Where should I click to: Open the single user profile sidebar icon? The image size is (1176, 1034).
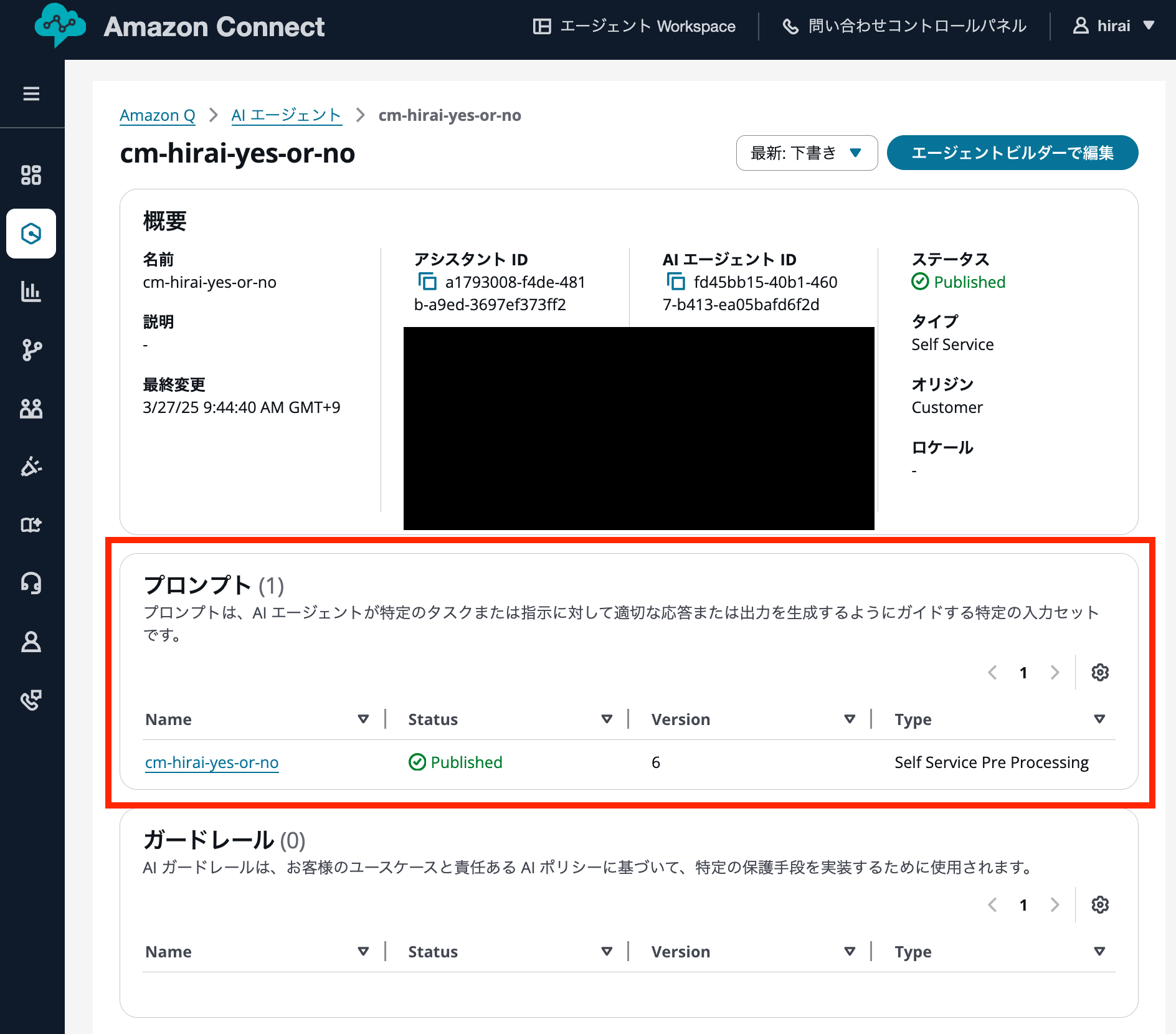(x=31, y=642)
